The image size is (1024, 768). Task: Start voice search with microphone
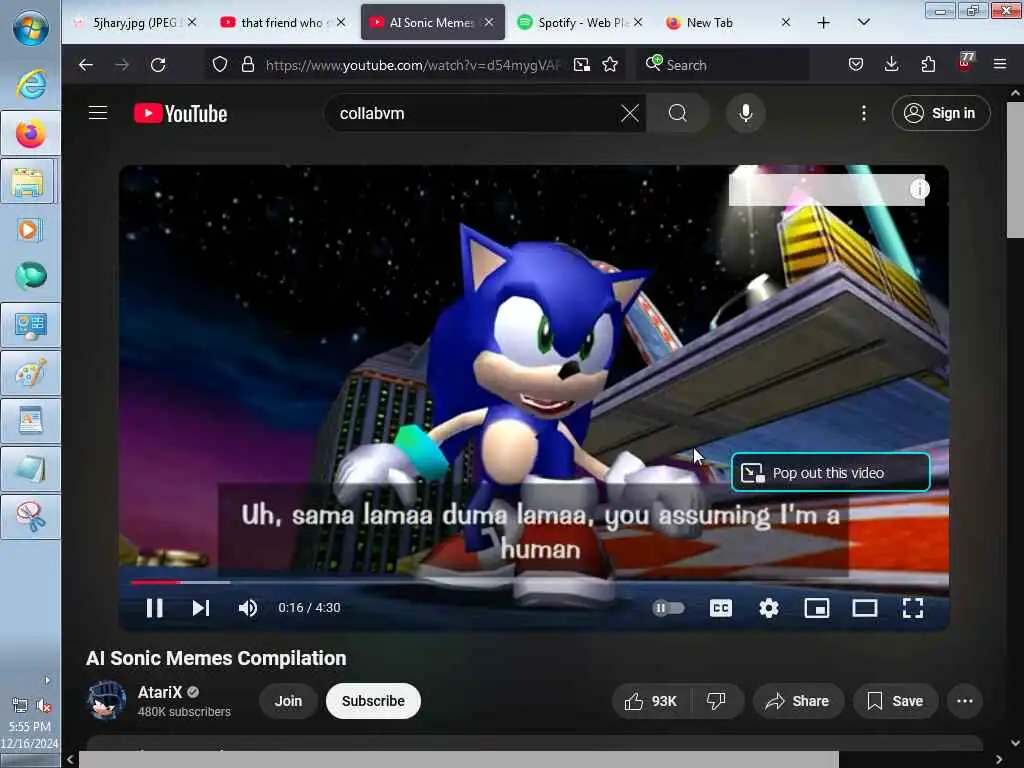click(745, 114)
